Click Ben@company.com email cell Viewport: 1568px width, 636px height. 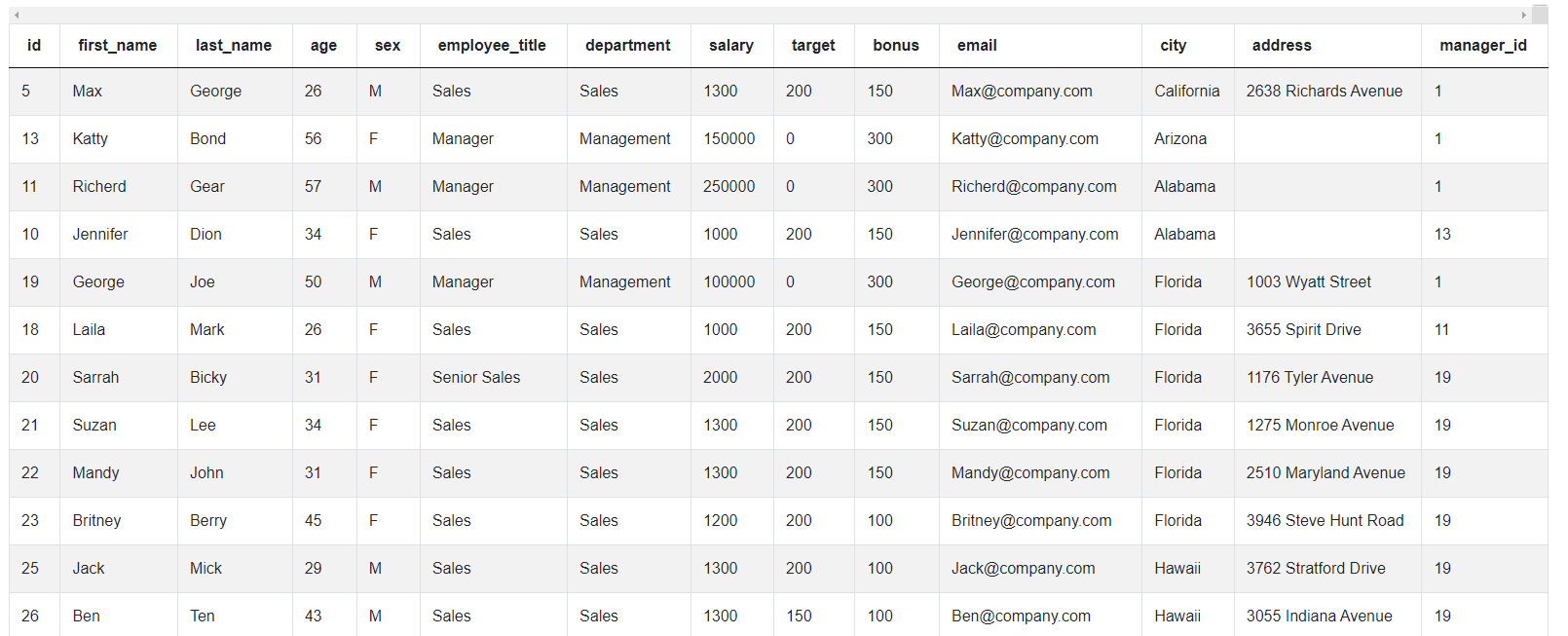(x=1040, y=615)
